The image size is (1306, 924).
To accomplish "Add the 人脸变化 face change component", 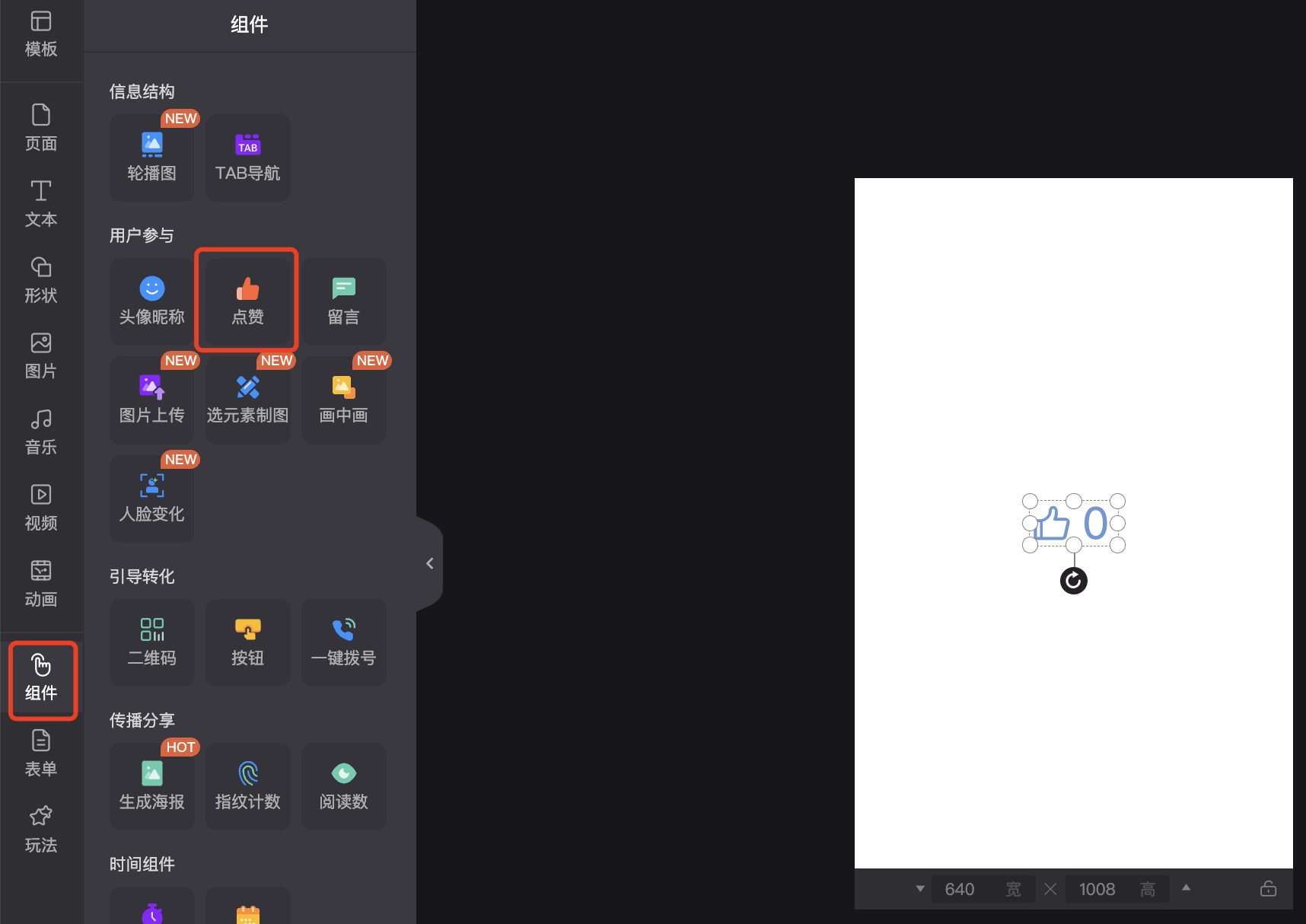I will point(152,499).
